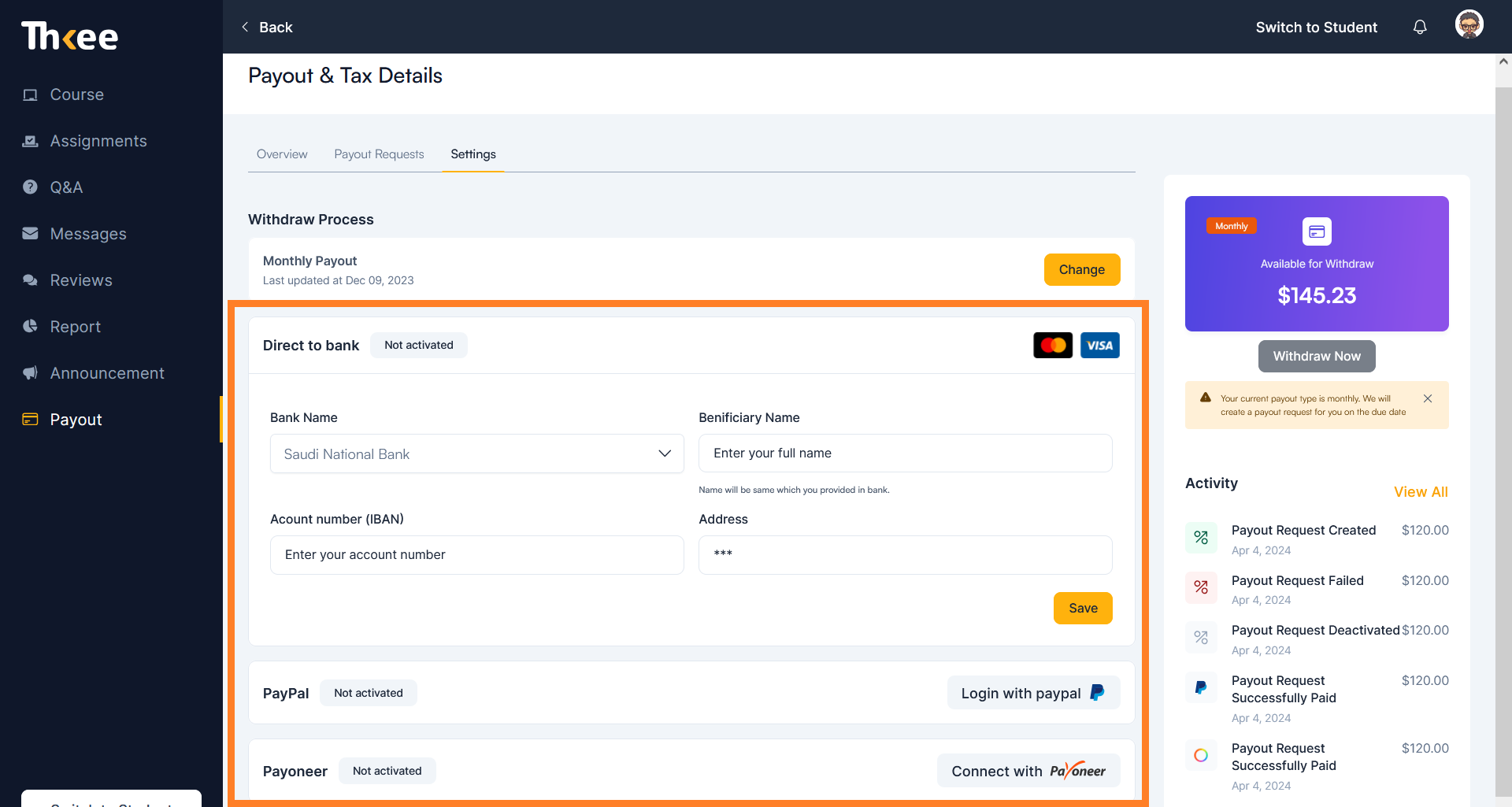Click the Direct to bank Not activated badge
The image size is (1512, 807).
(419, 346)
